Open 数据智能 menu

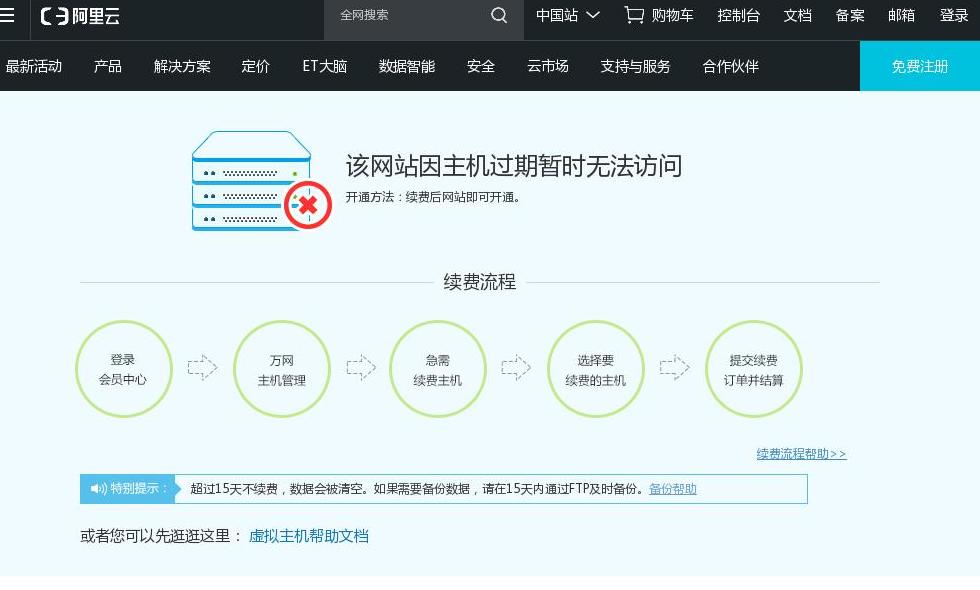[407, 66]
